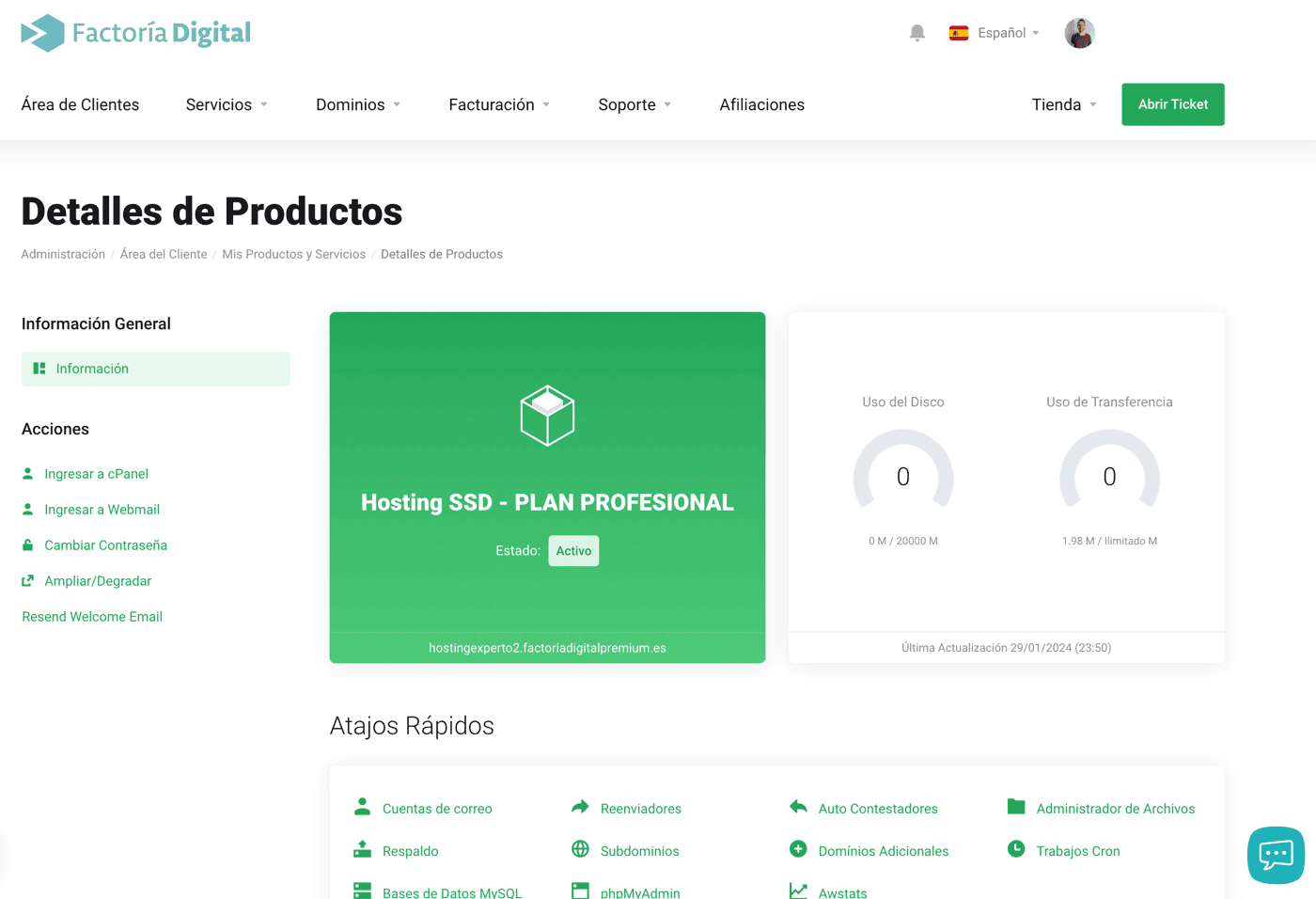This screenshot has height=899, width=1316.
Task: Open the Trabajos Cron shortcut
Action: pos(1078,851)
